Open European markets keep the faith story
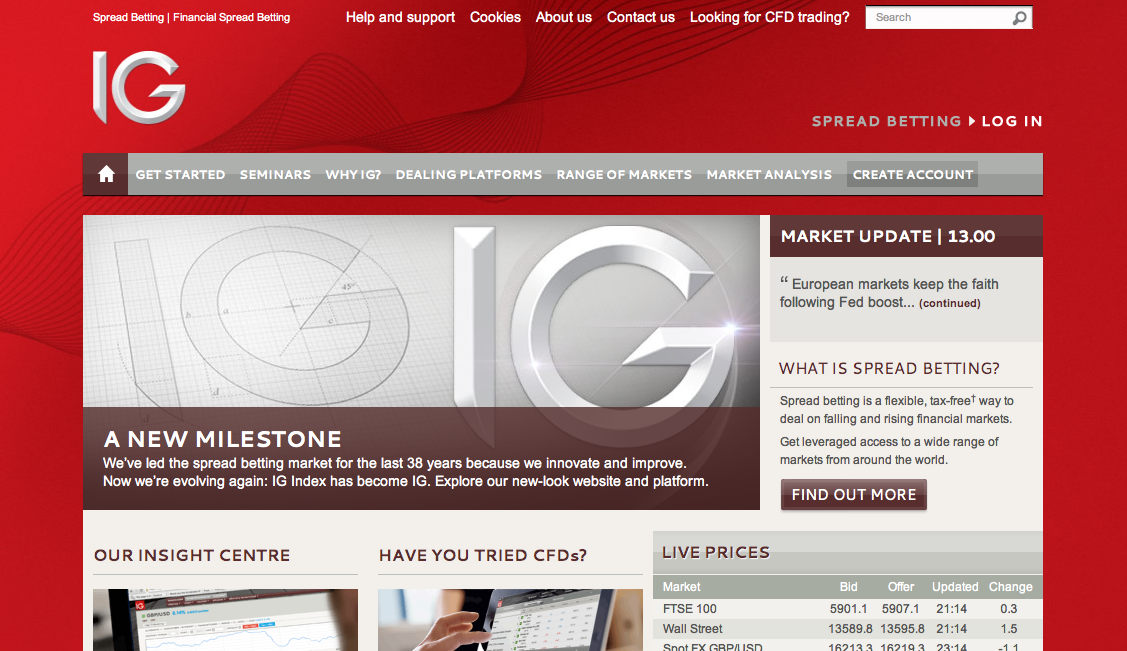 pyautogui.click(x=889, y=293)
